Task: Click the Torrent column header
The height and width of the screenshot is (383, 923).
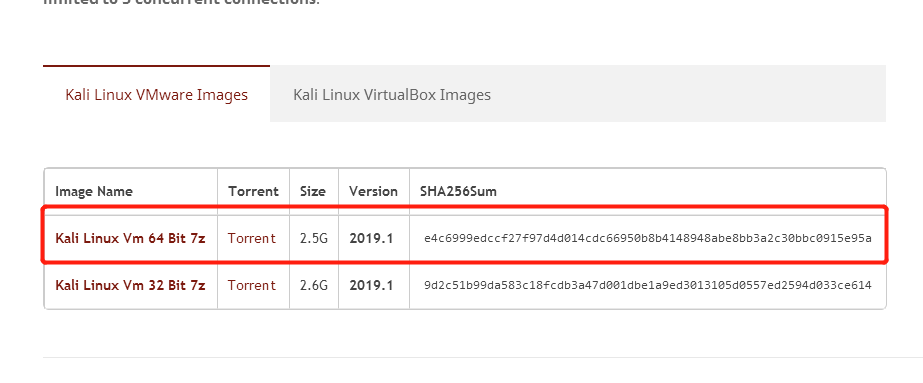Action: coord(253,191)
